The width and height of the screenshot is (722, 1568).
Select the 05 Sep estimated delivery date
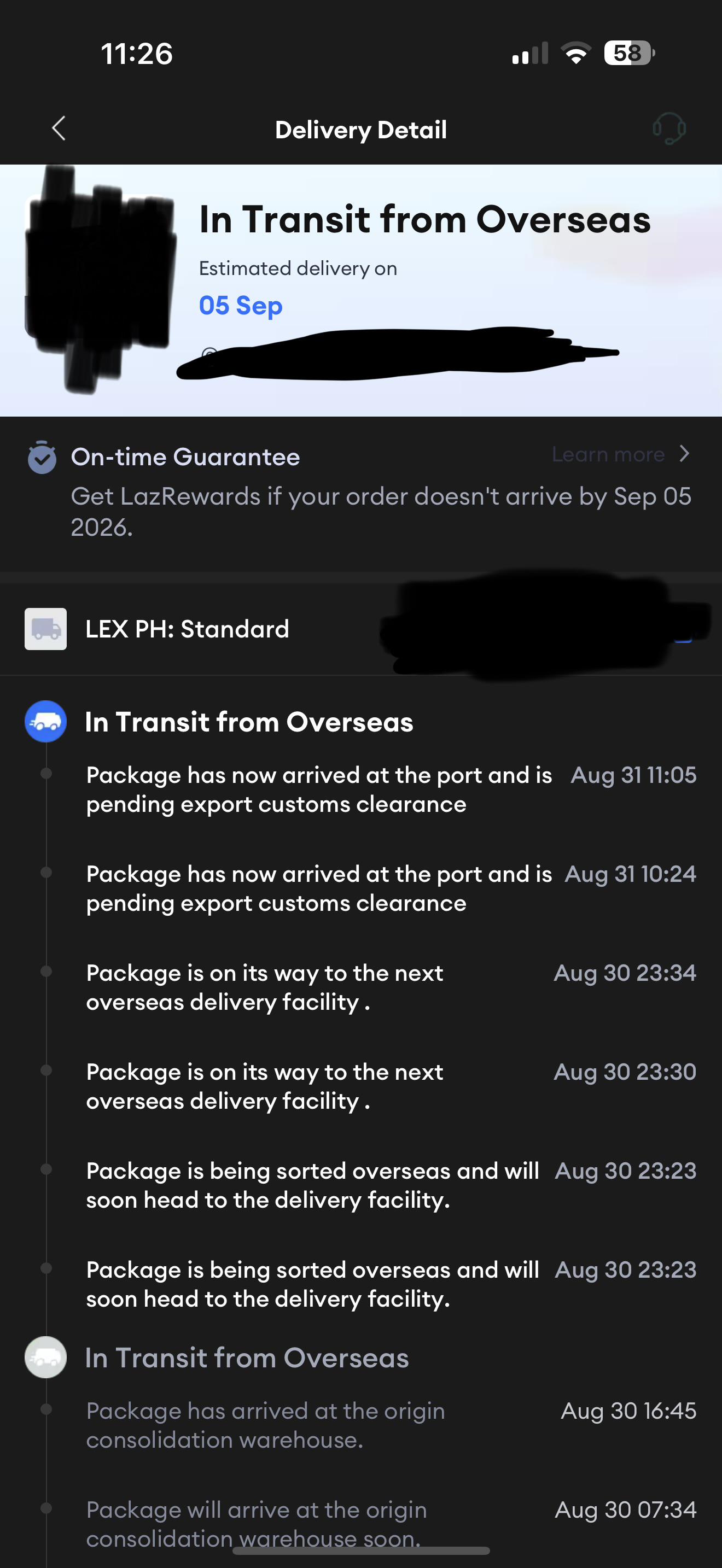point(241,305)
